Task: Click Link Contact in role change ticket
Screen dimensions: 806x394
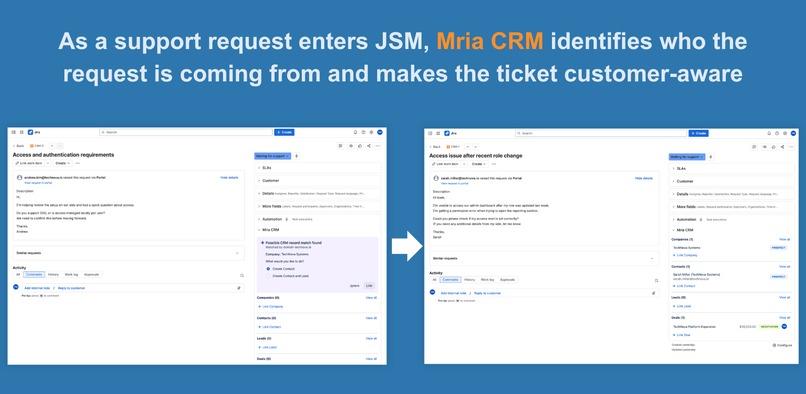Action: point(684,286)
